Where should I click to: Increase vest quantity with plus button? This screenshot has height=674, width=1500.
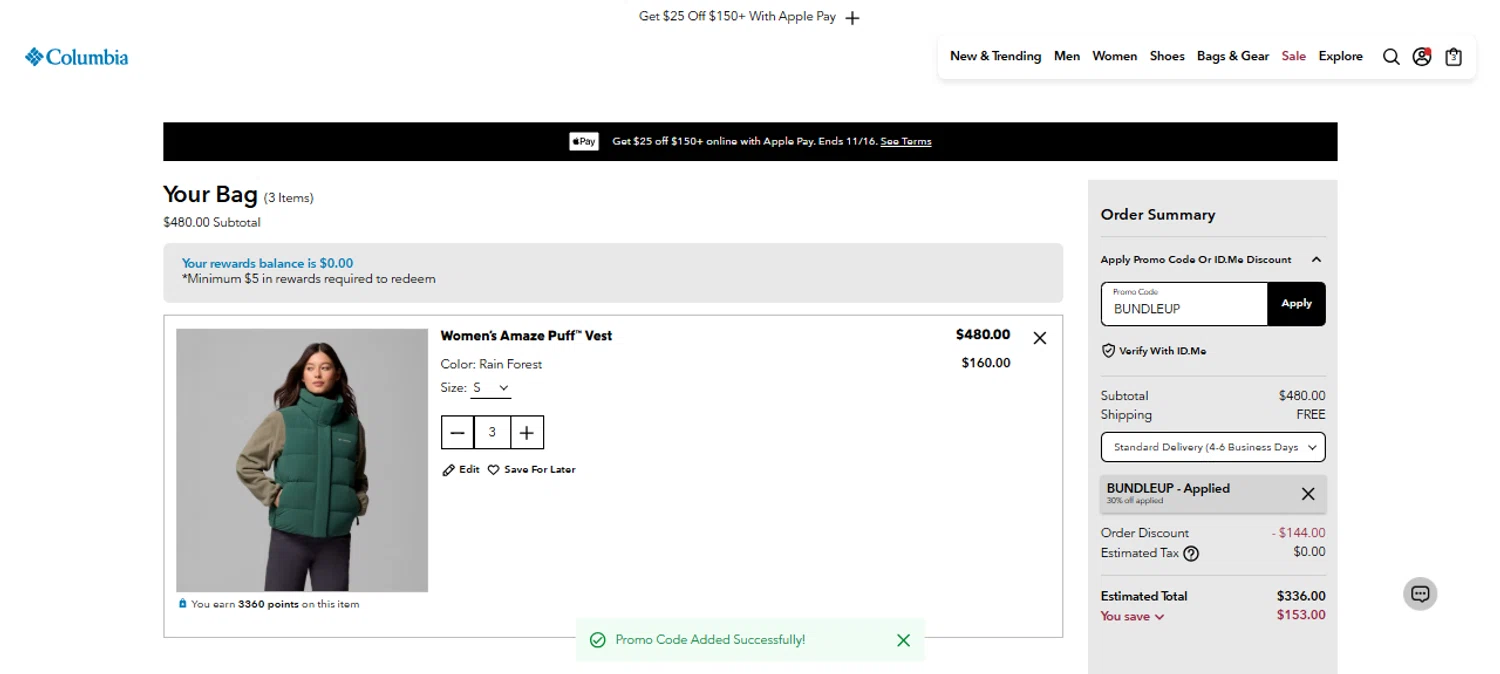click(x=527, y=432)
